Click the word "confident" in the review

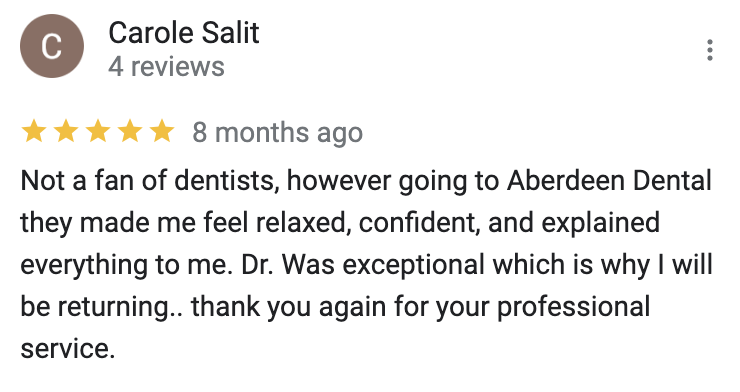coord(416,222)
